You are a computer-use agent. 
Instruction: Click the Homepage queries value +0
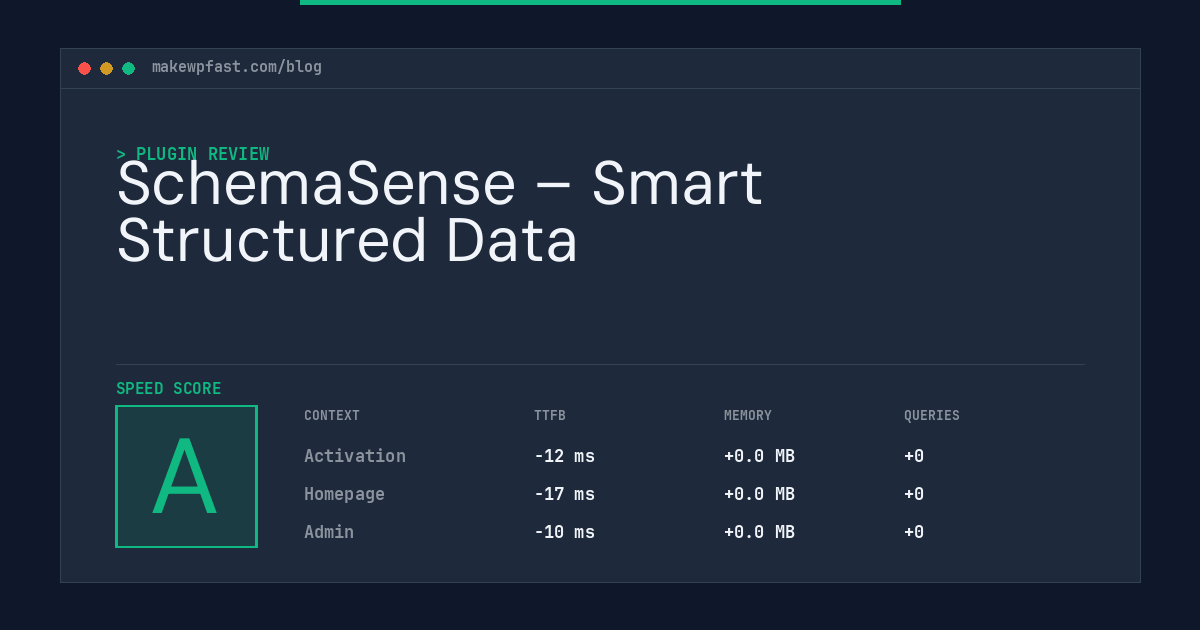click(914, 494)
